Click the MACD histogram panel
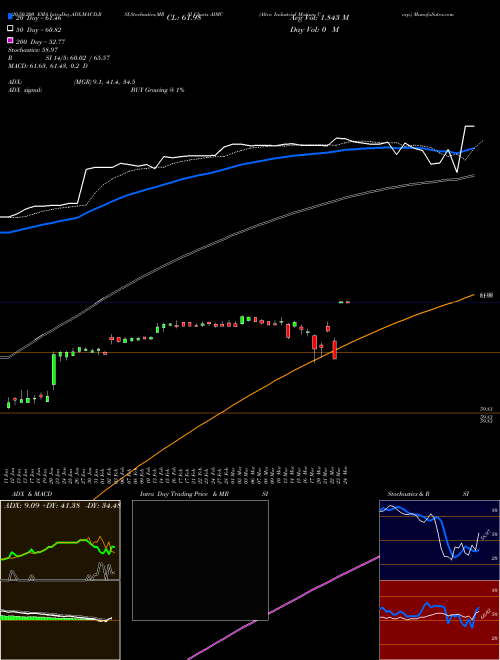 (x=60, y=620)
